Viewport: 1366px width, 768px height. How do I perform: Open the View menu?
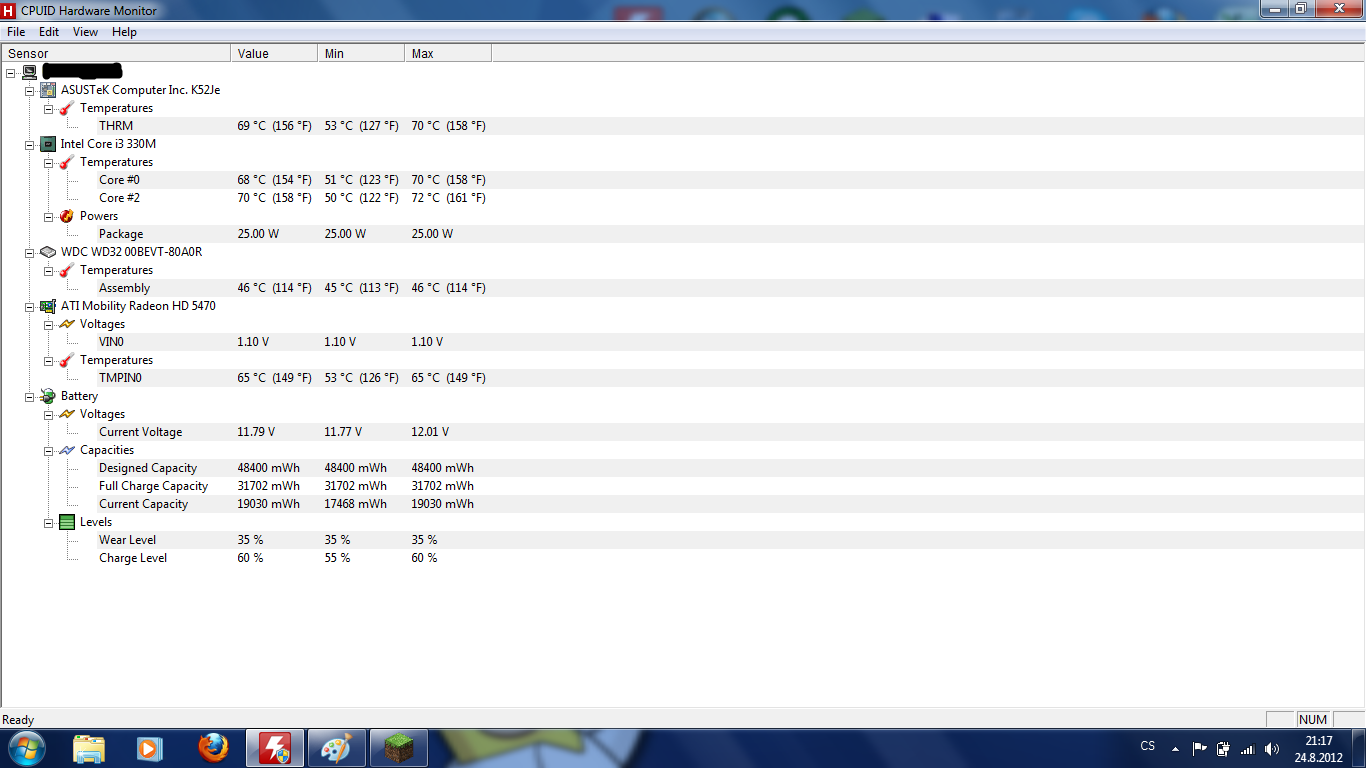pos(85,32)
